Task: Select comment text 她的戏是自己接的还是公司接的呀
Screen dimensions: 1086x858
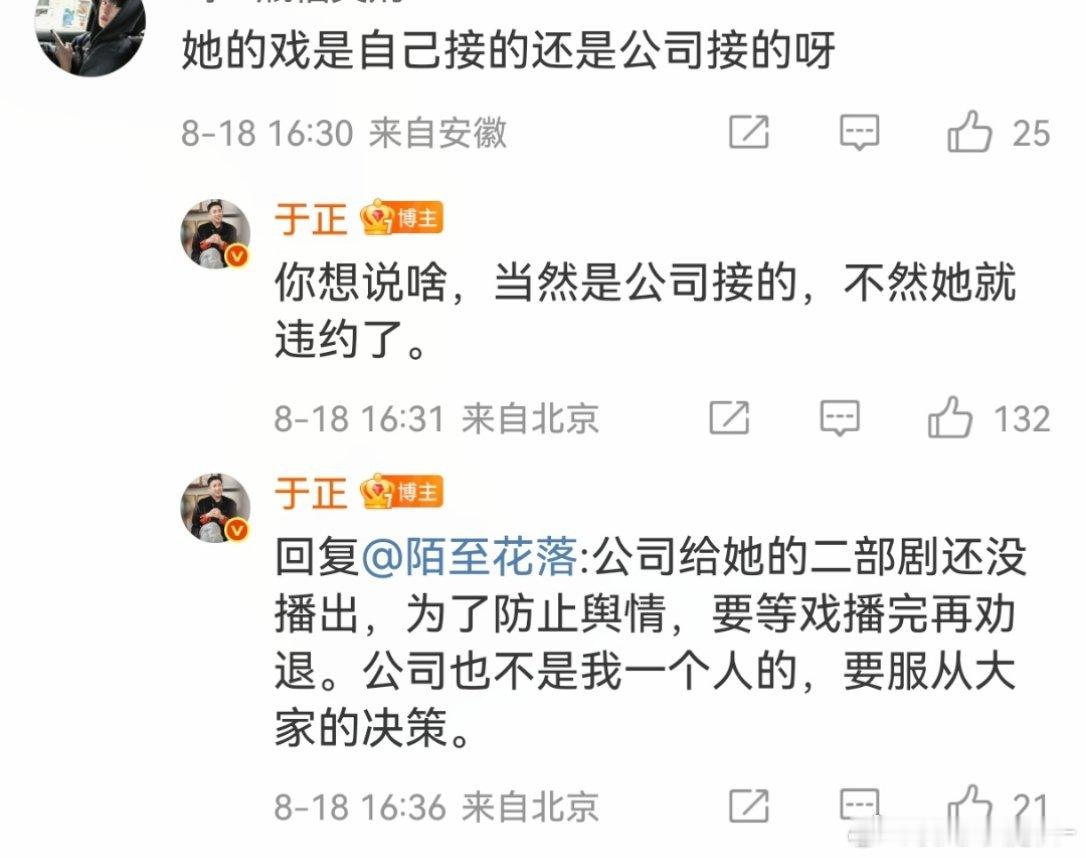Action: [x=508, y=51]
